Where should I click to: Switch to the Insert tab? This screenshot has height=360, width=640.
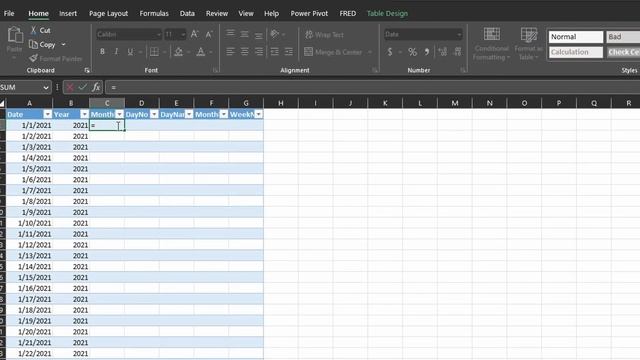point(68,13)
